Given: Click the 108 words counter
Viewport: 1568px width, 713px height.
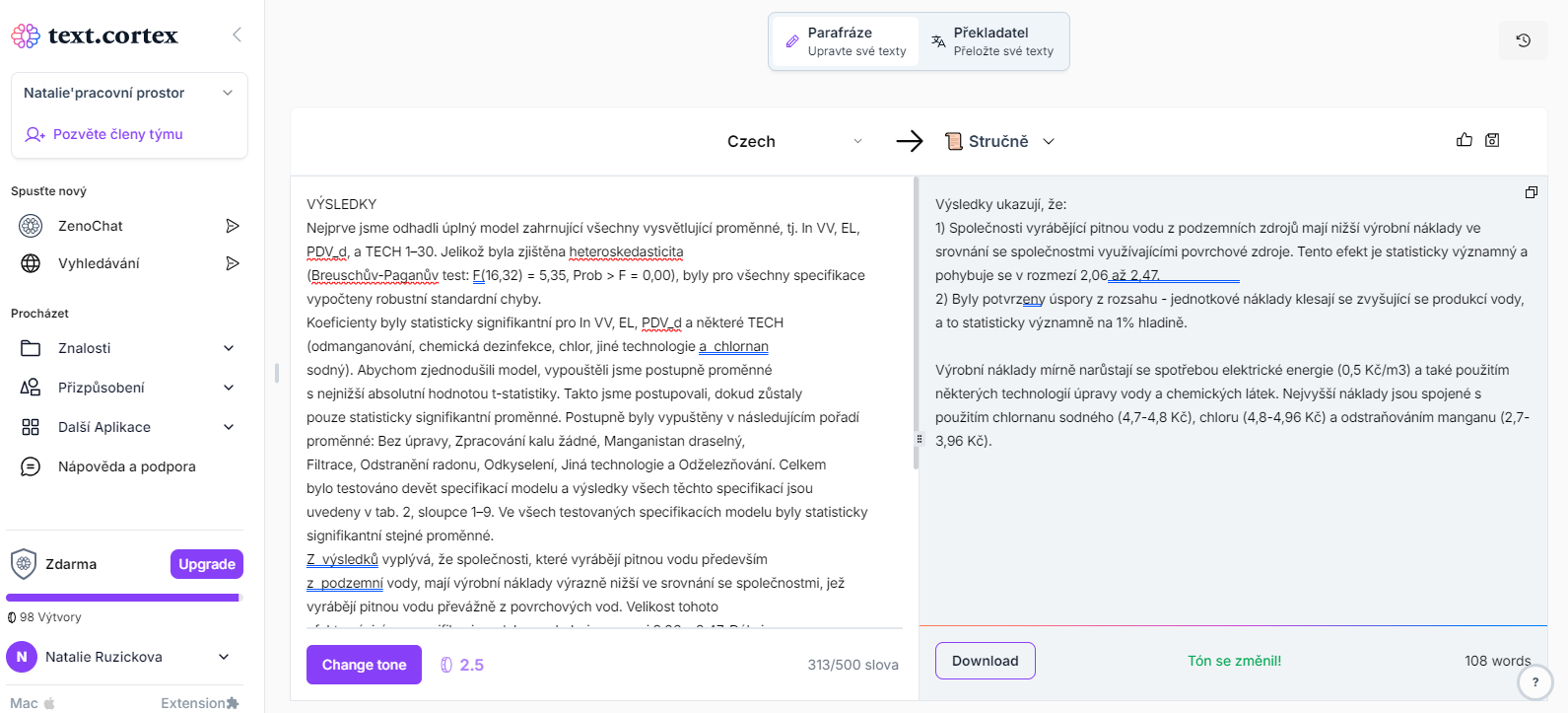Looking at the screenshot, I should 1497,661.
